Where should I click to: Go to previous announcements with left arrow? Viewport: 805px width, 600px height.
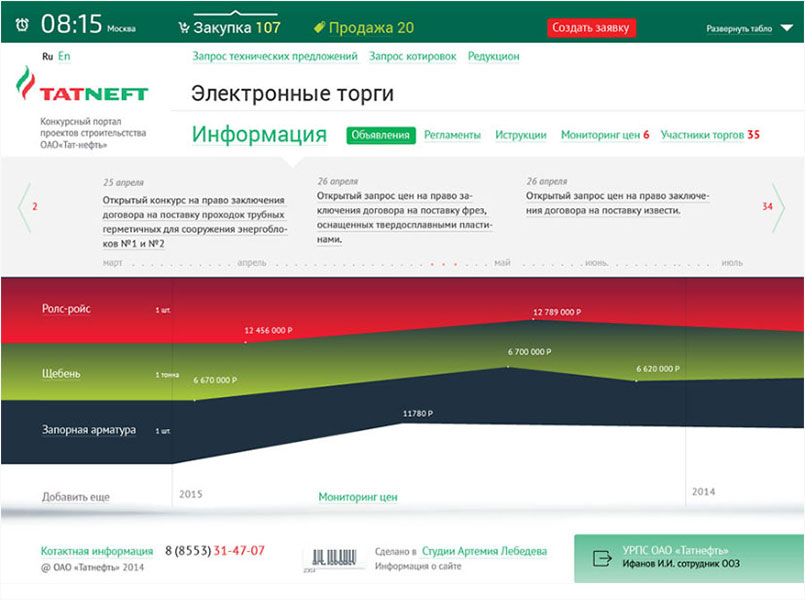pyautogui.click(x=24, y=207)
